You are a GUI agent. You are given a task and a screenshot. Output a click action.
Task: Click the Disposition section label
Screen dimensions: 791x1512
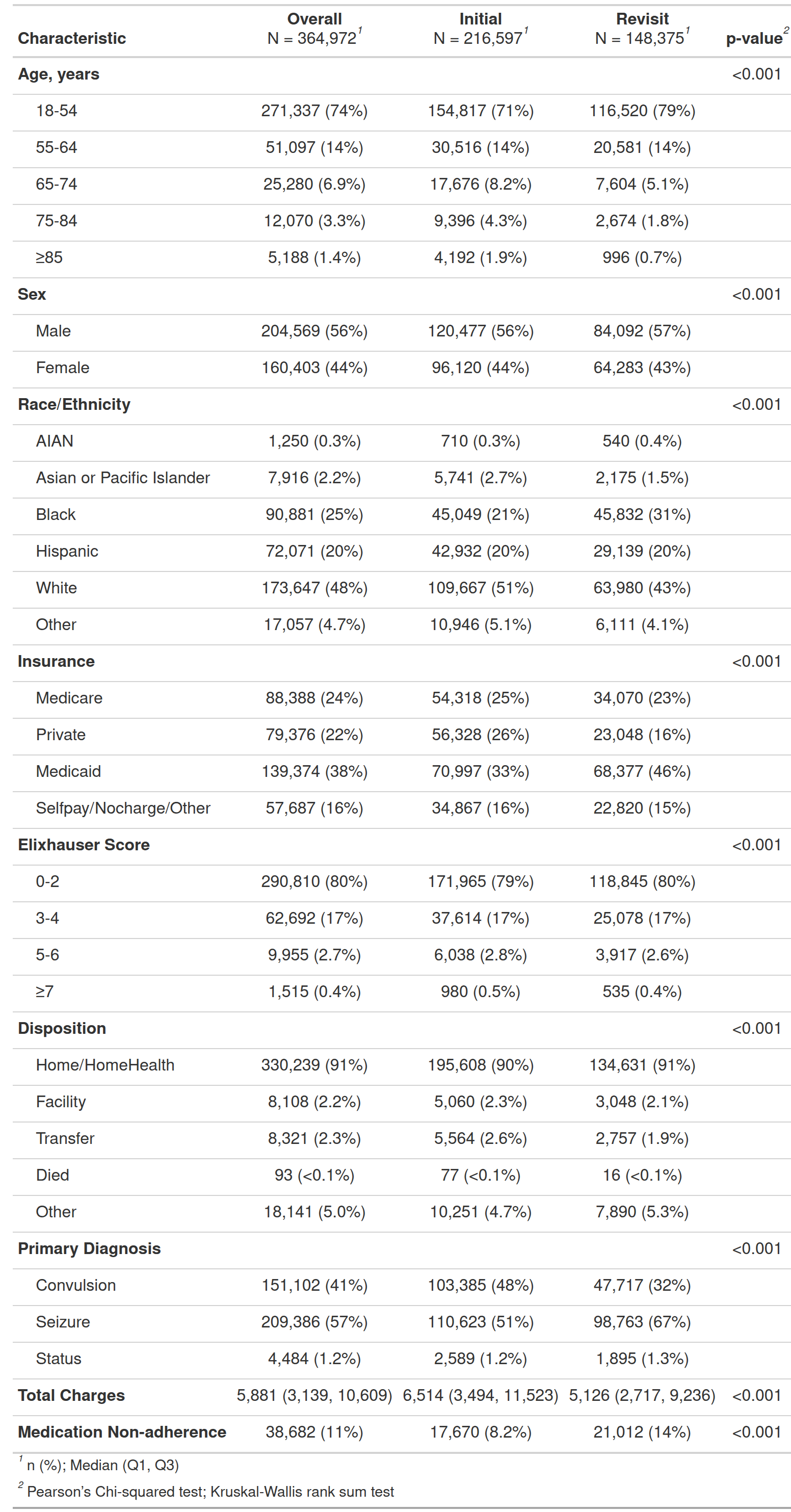point(62,1028)
